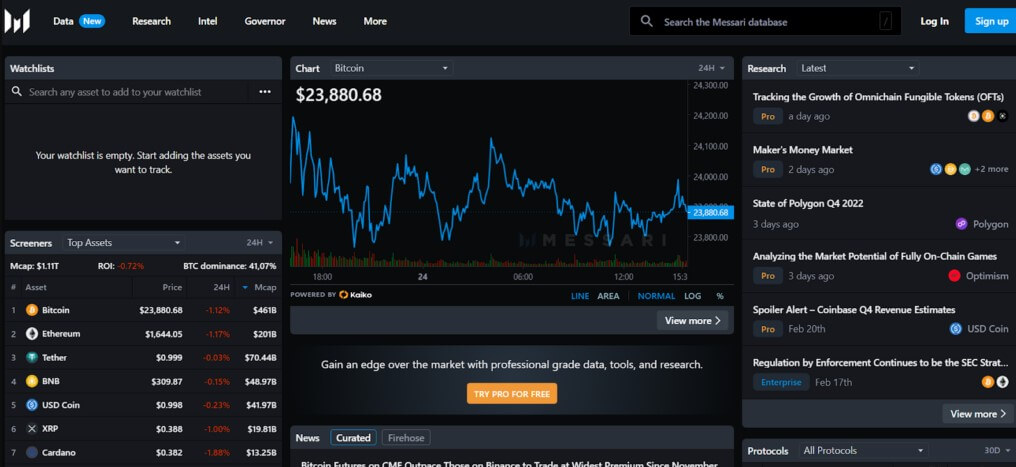Screen dimensions: 1016x467
Task: Open the Protocols 30D timeframe dropdown
Action: coord(997,451)
